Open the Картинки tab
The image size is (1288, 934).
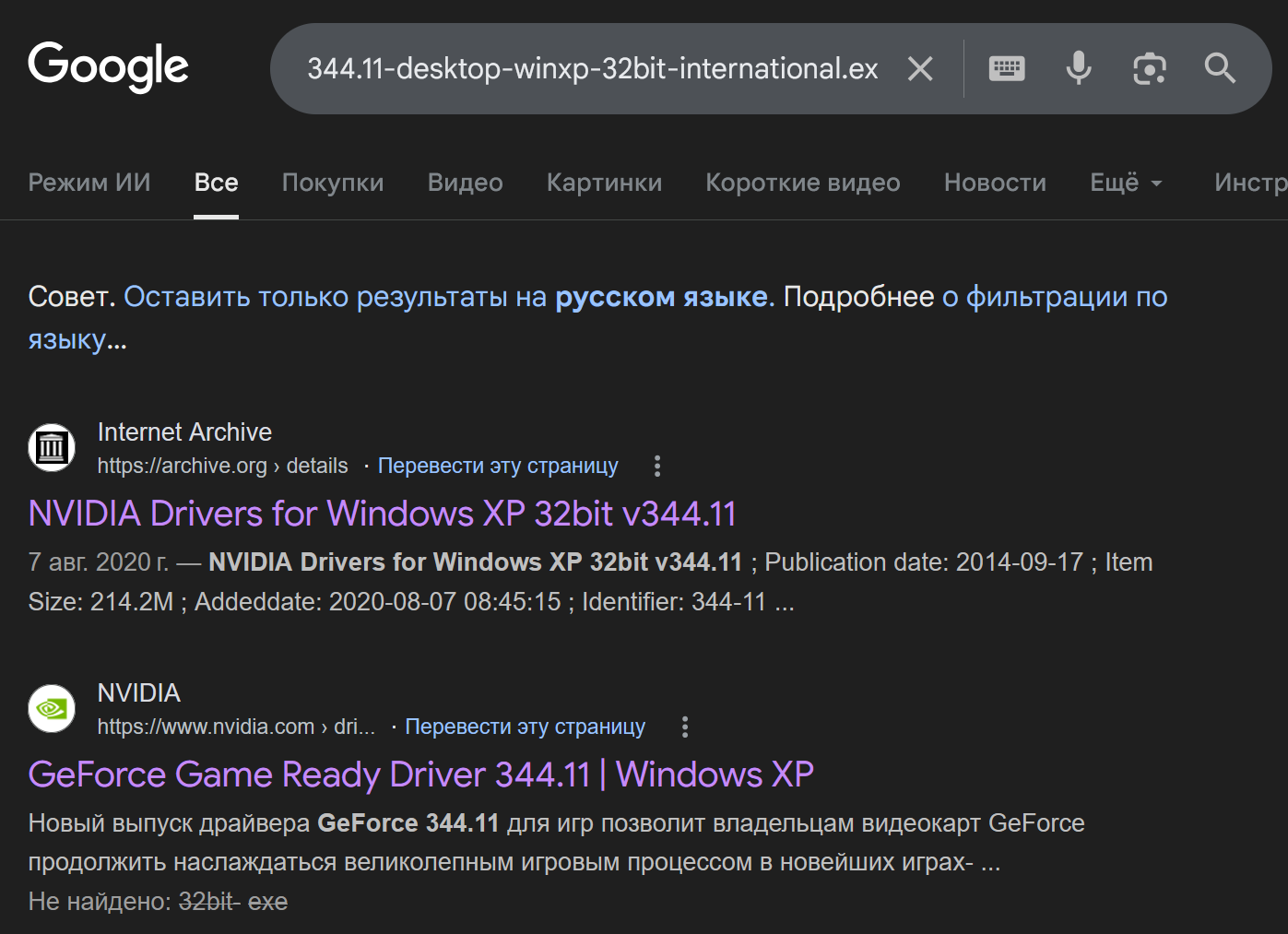pyautogui.click(x=604, y=183)
